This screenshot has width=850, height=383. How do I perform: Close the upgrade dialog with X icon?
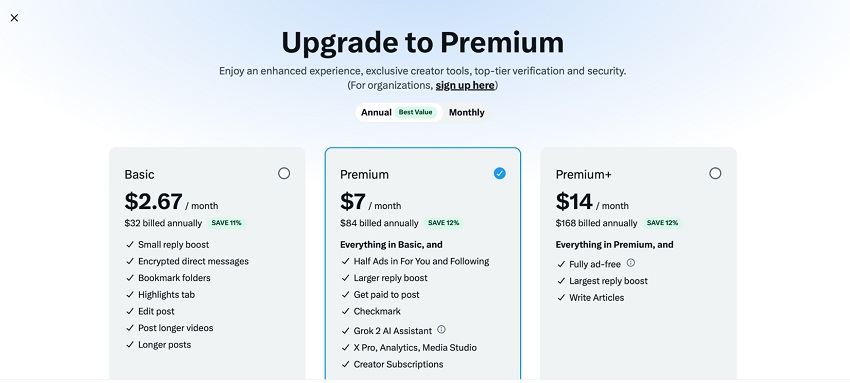click(14, 18)
